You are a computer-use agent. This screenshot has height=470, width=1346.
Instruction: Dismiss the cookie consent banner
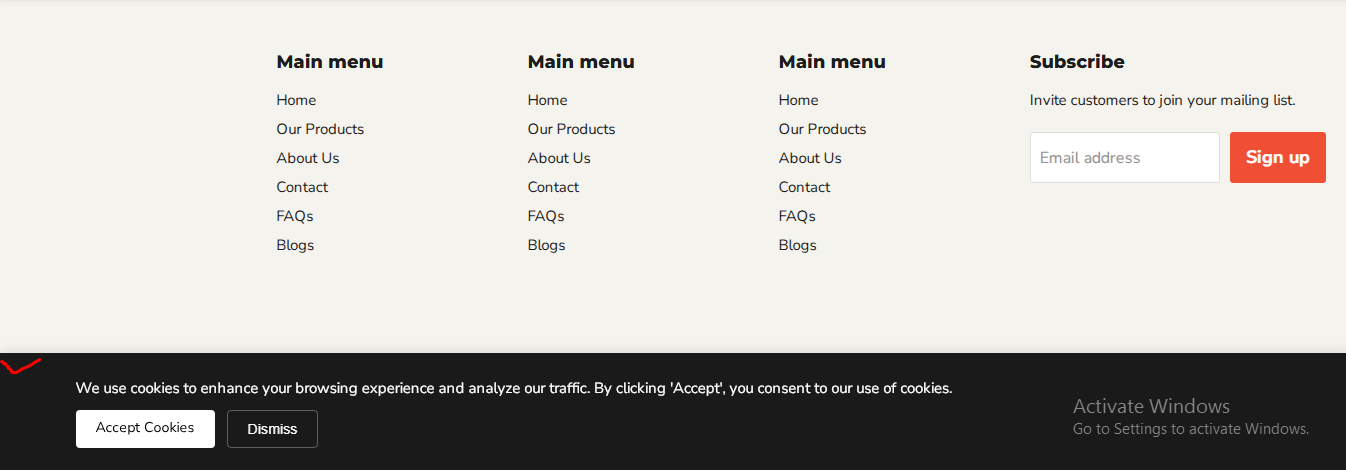click(272, 429)
